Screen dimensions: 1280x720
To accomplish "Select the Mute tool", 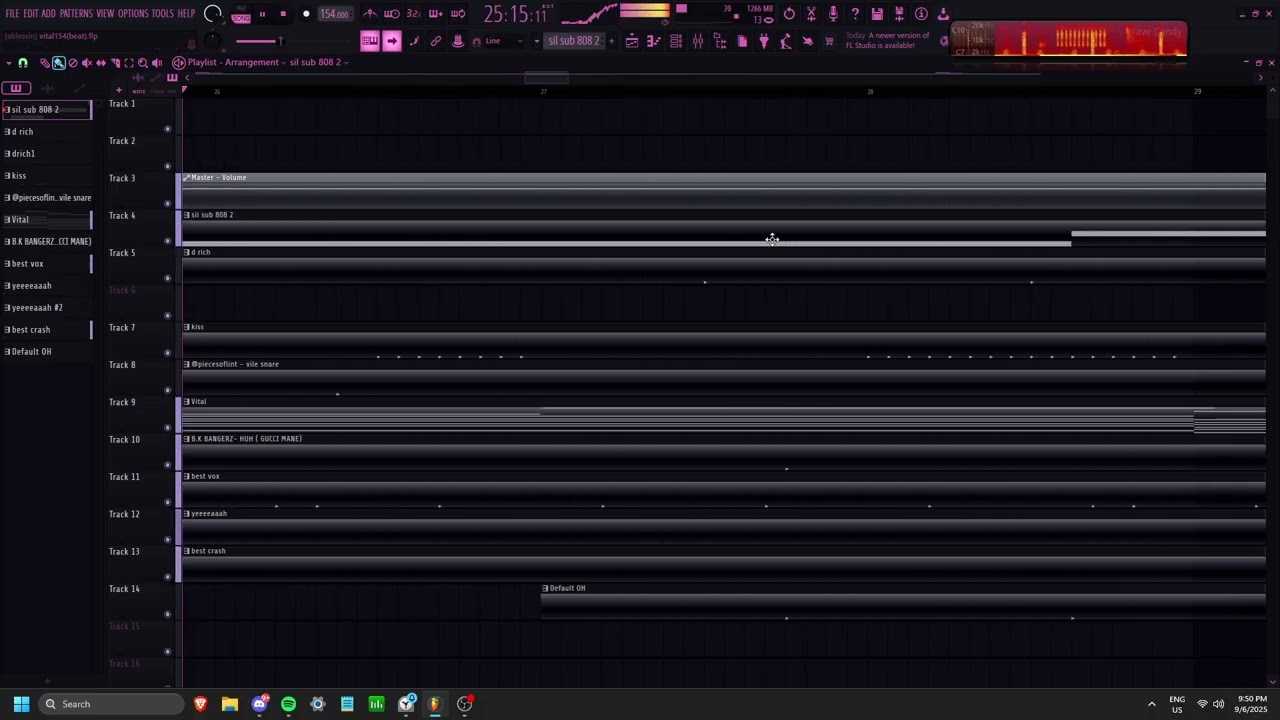I will pos(87,63).
